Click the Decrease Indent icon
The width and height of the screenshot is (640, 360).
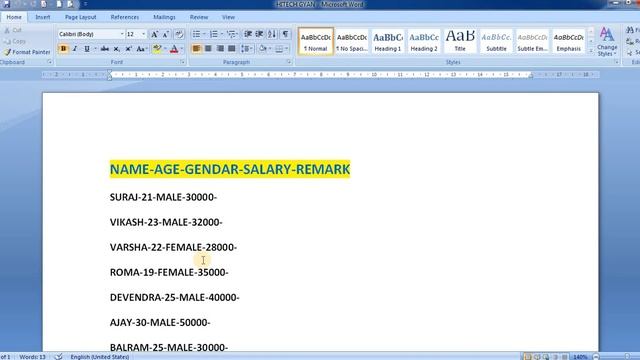click(x=248, y=34)
